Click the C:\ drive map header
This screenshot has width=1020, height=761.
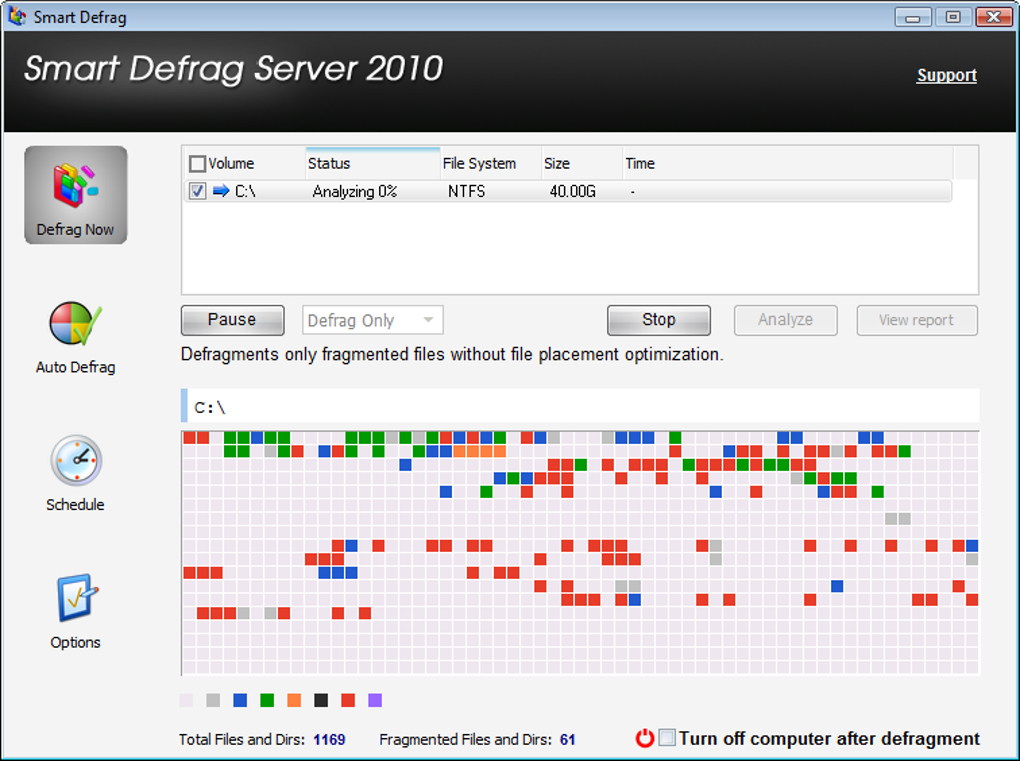(x=580, y=406)
